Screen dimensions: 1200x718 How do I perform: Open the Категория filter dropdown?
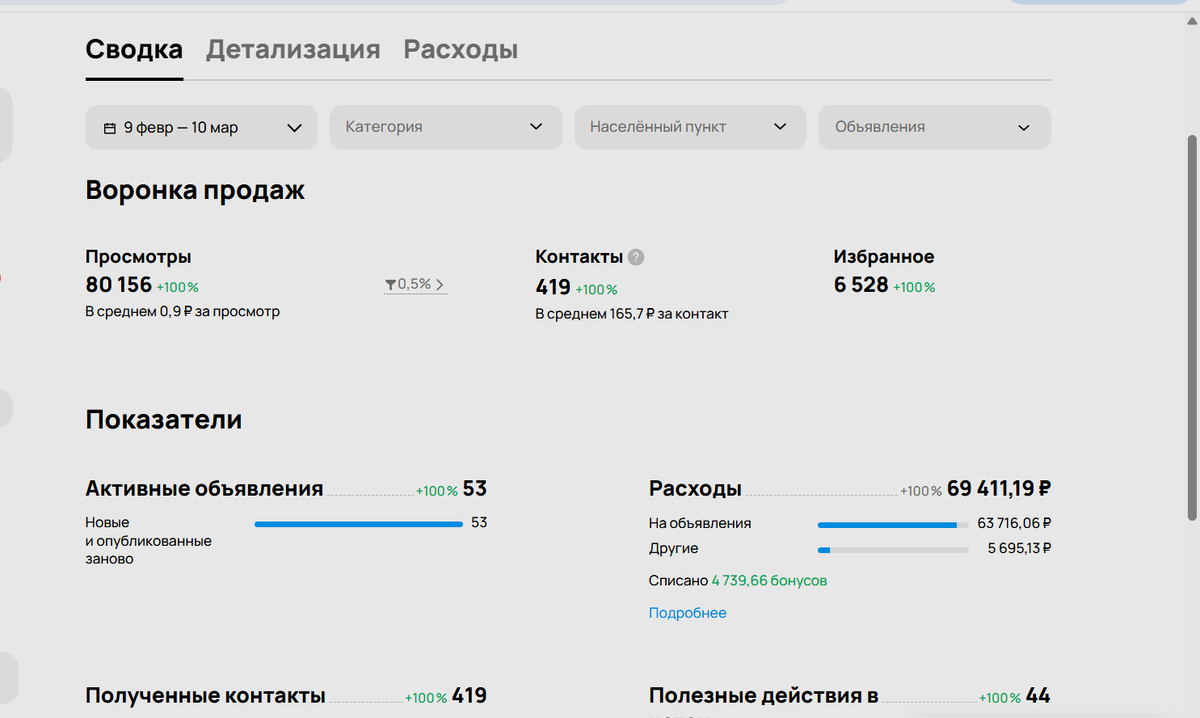click(x=445, y=127)
